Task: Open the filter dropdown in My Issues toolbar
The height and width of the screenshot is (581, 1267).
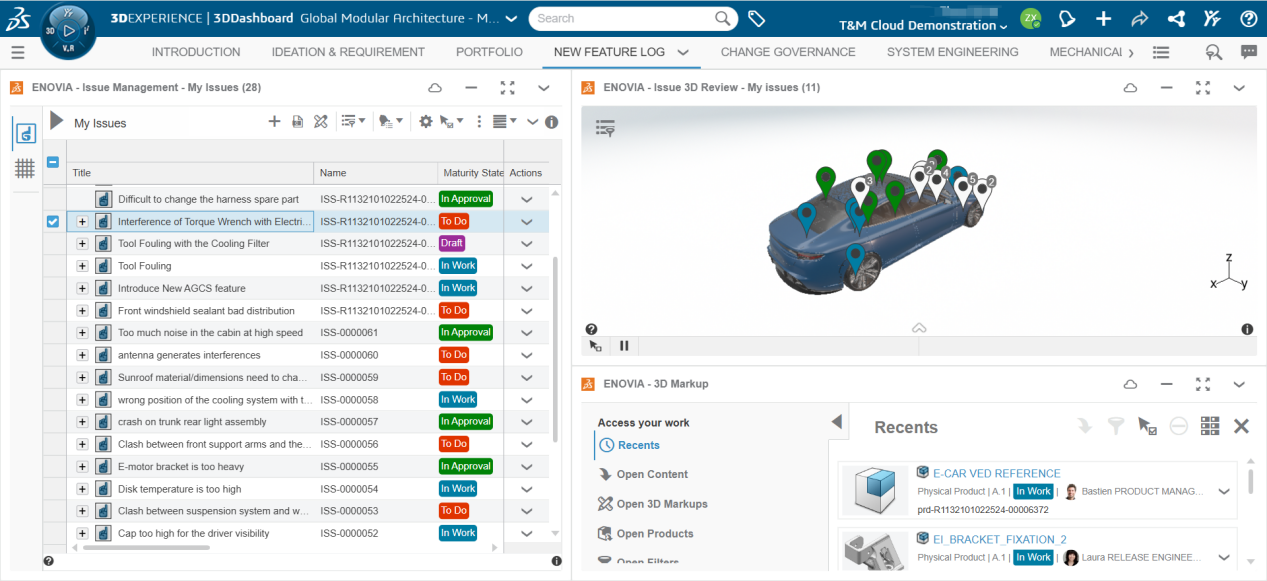Action: point(353,121)
